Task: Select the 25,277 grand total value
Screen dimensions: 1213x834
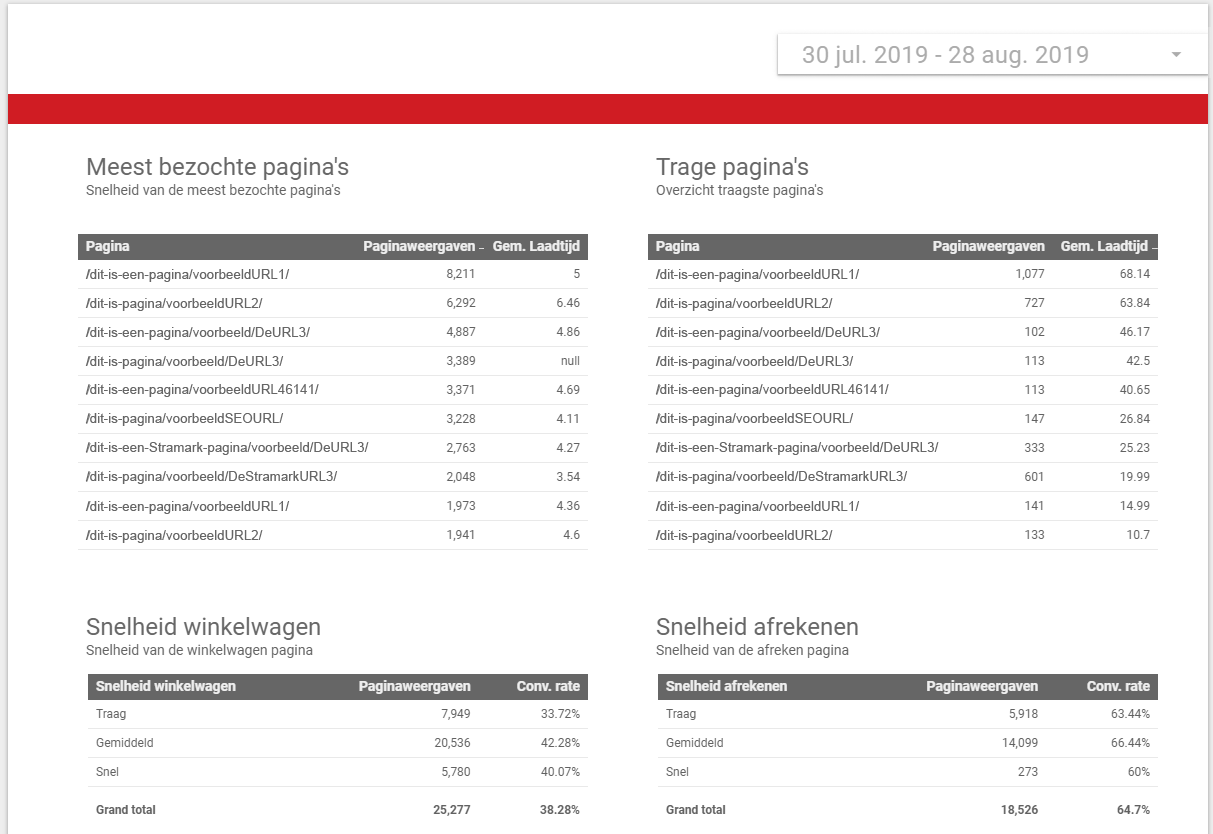Action: [x=451, y=810]
